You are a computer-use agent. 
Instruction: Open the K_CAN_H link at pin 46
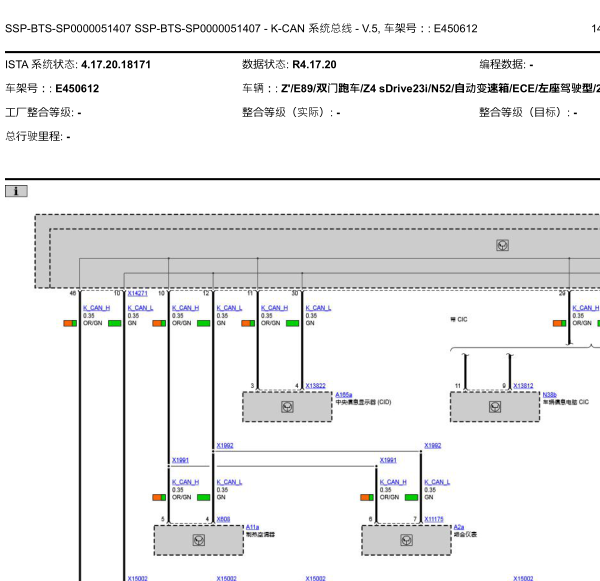(96, 308)
